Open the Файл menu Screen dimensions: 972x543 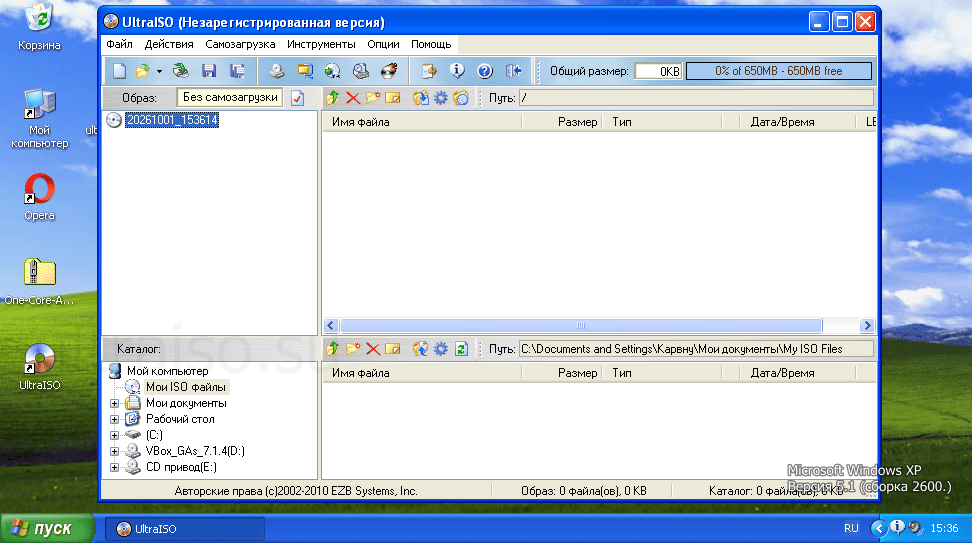pos(119,44)
